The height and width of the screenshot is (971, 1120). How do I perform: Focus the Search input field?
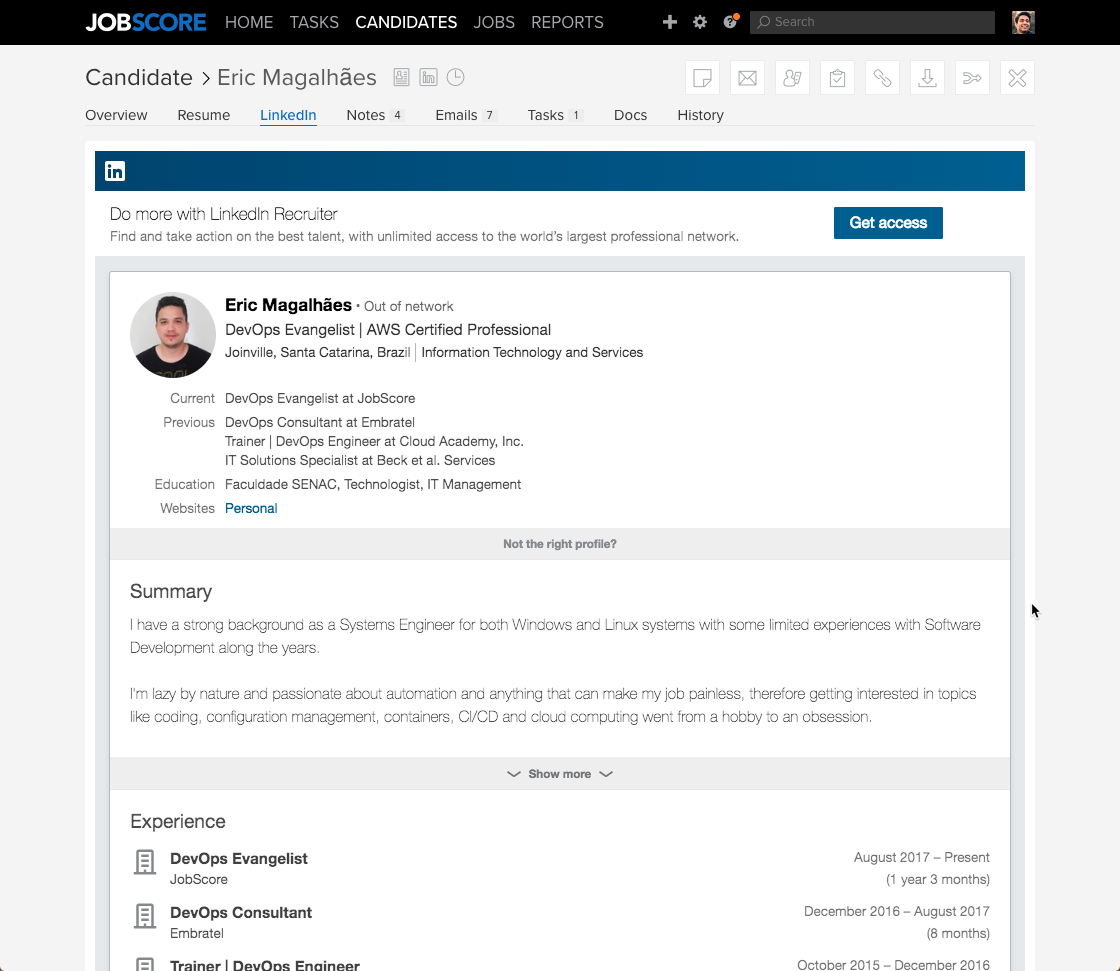[872, 22]
